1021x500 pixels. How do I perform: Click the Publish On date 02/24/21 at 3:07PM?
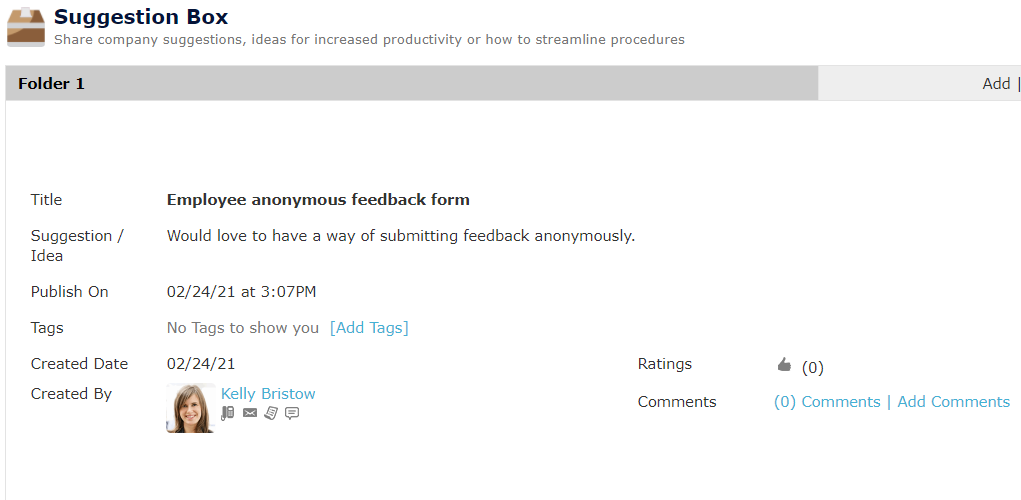[x=242, y=292]
